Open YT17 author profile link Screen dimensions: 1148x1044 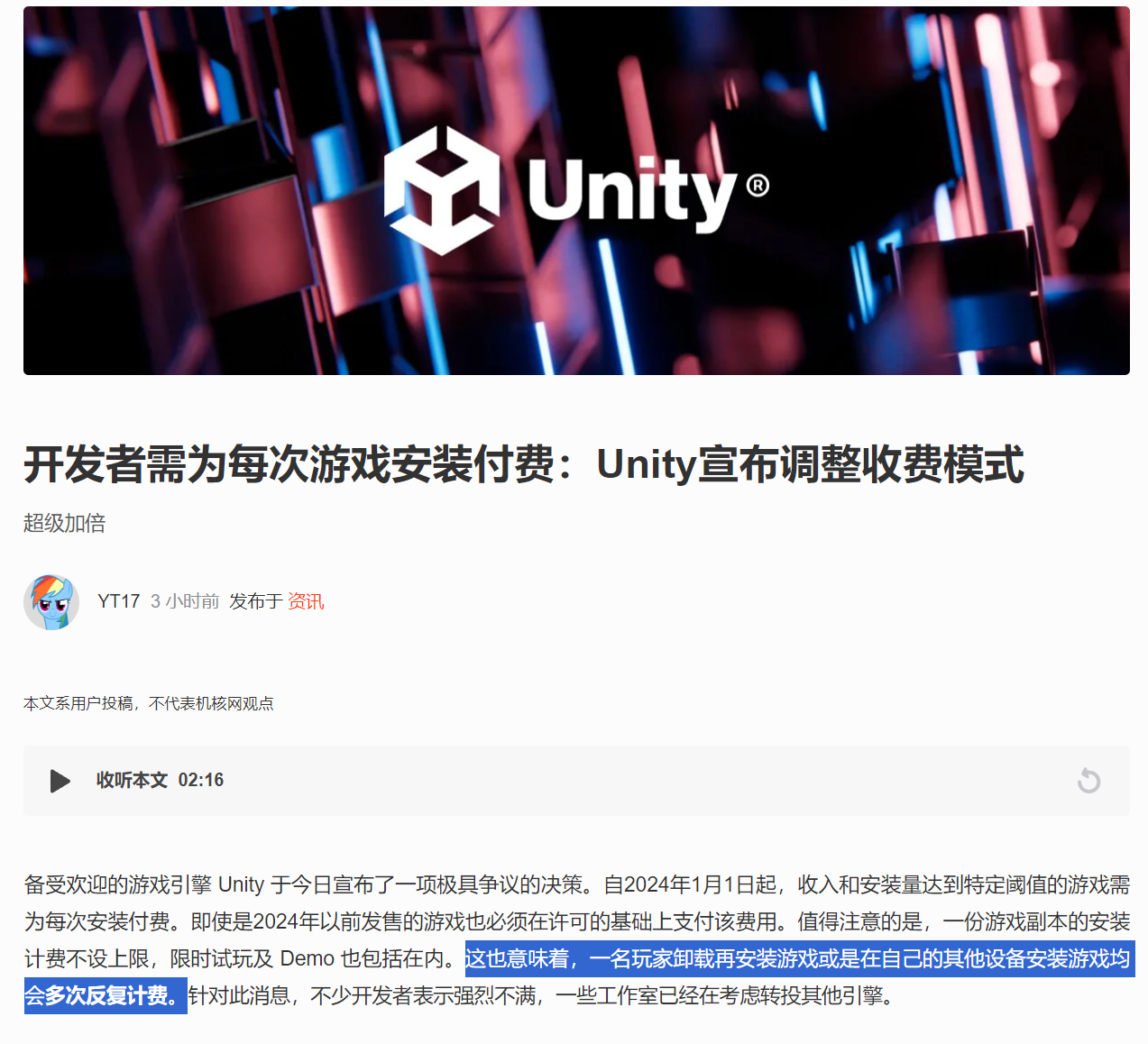click(119, 601)
